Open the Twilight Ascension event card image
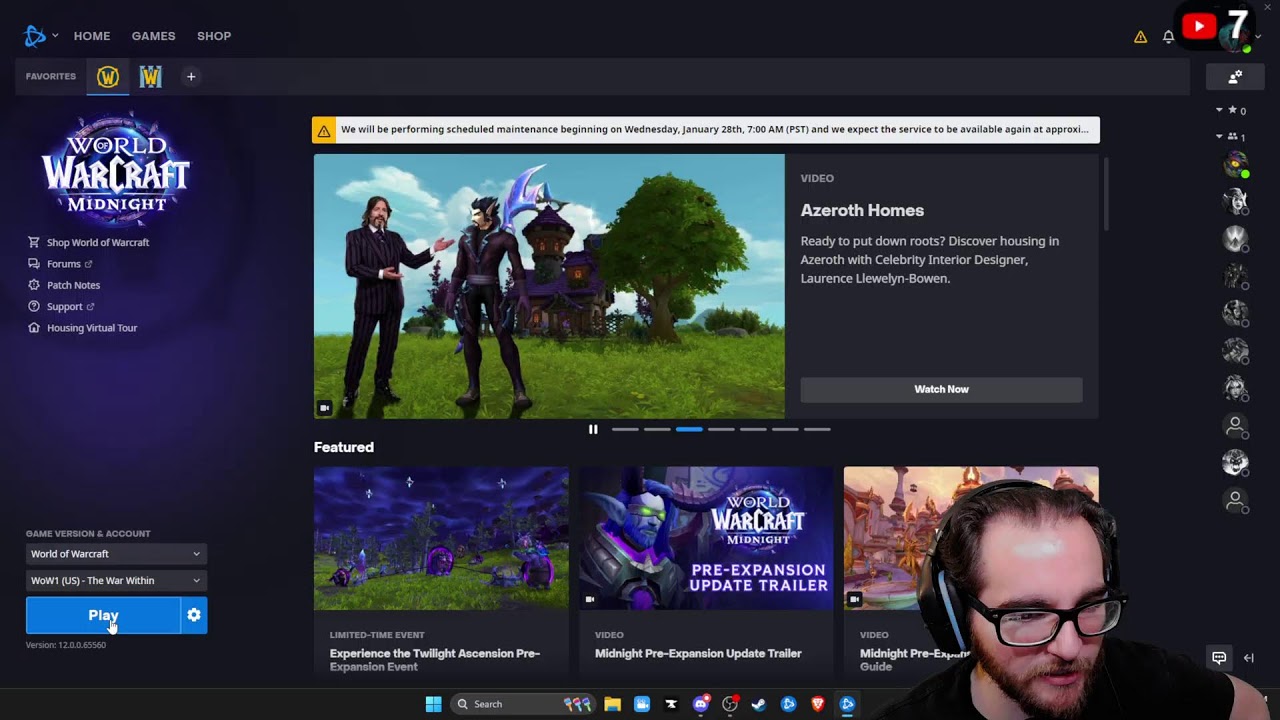 point(441,538)
